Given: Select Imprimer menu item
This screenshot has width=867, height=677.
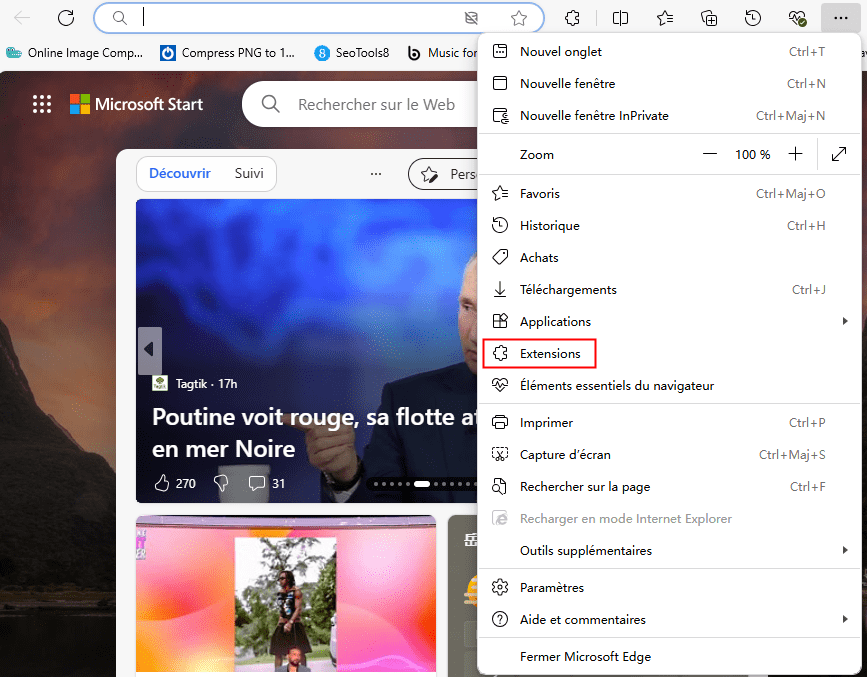Looking at the screenshot, I should [x=669, y=423].
